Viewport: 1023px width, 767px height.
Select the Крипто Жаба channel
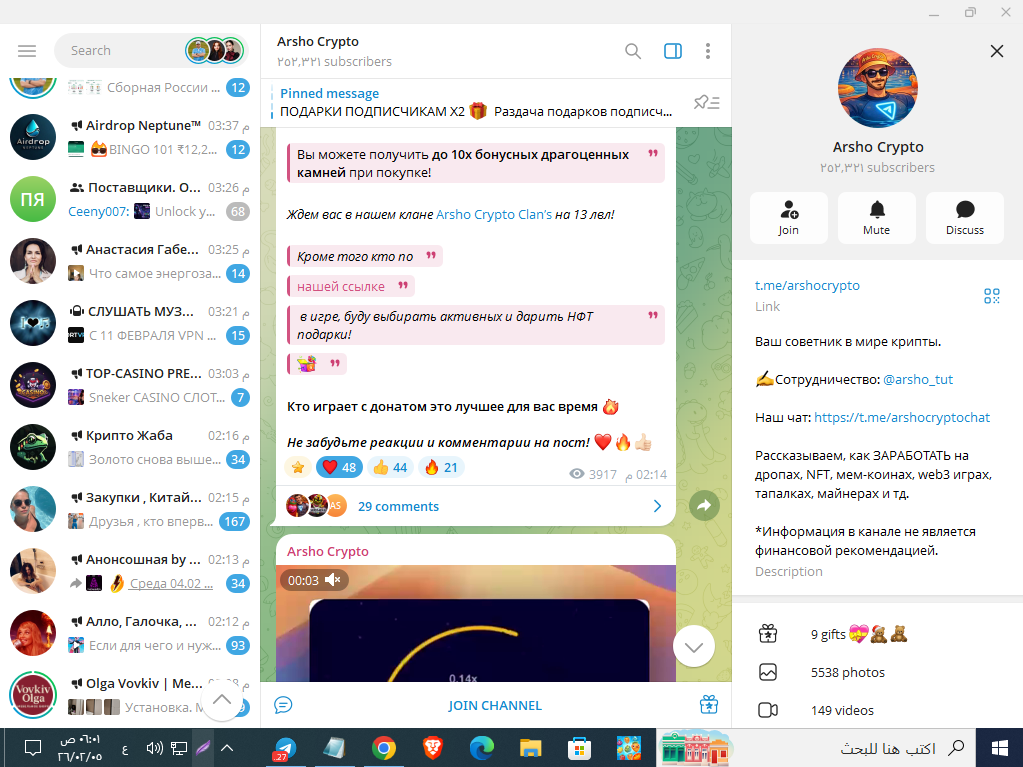130,447
